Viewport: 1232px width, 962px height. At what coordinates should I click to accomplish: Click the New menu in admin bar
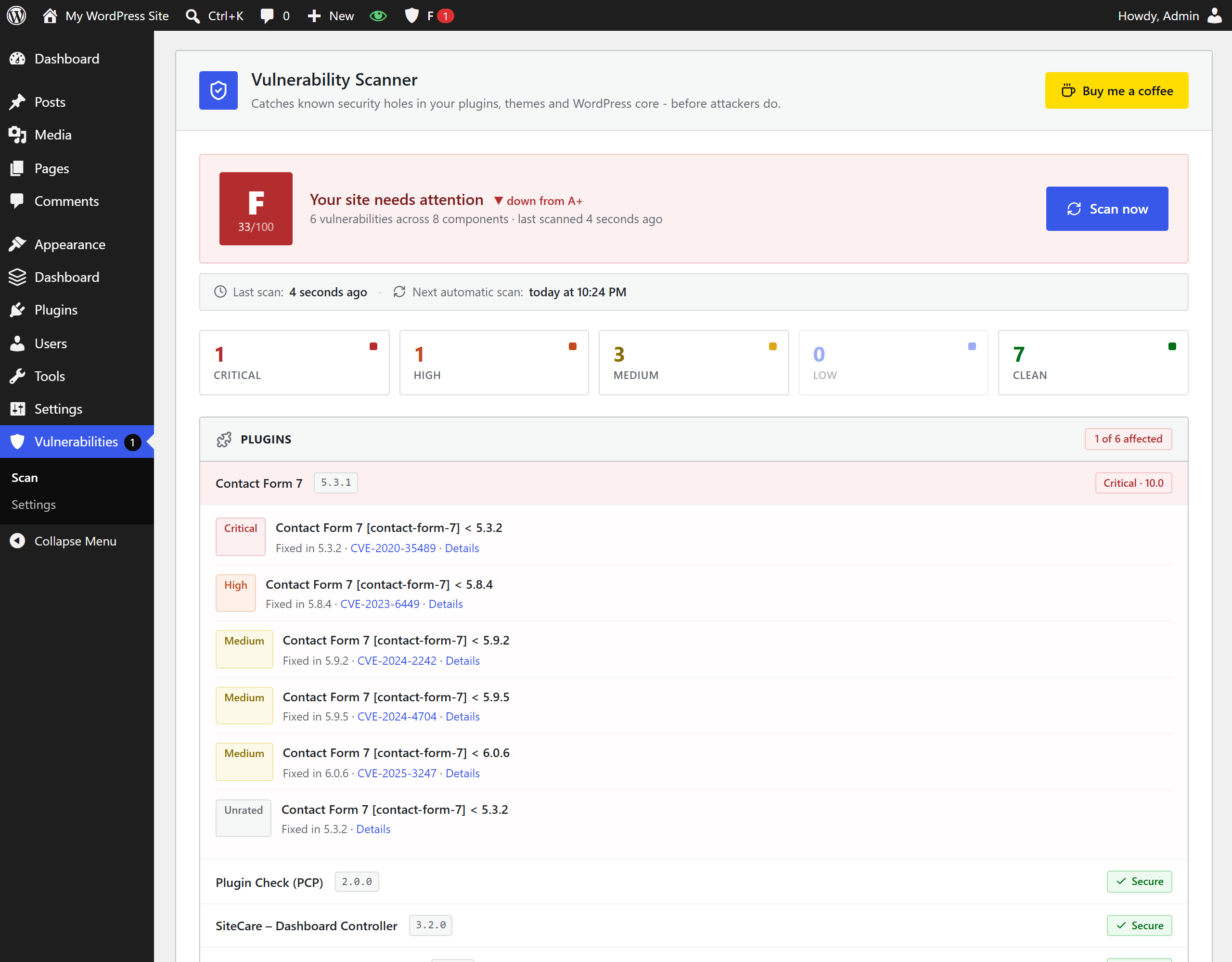point(331,16)
